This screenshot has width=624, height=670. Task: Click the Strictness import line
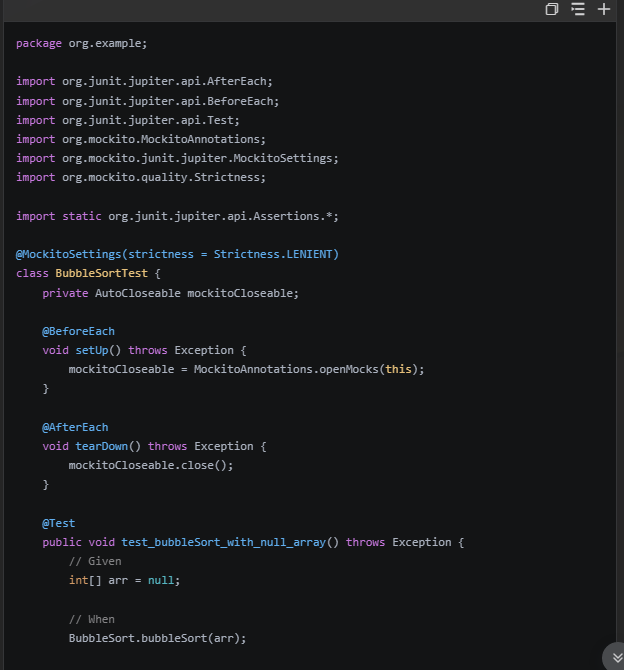(x=141, y=177)
